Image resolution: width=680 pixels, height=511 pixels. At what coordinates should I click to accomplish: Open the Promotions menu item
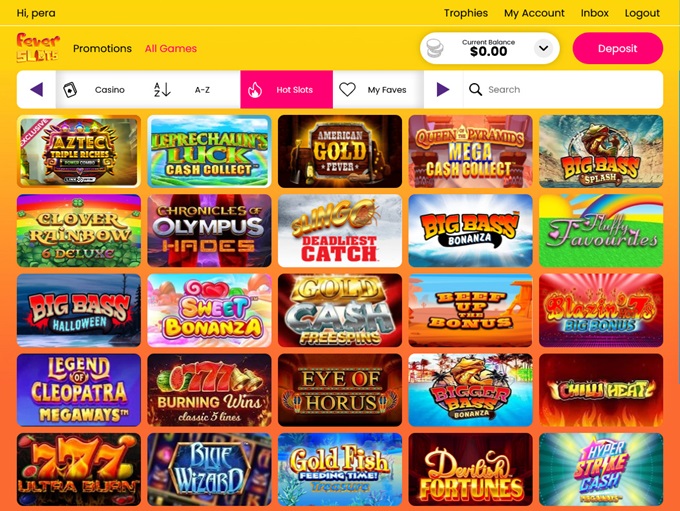[102, 49]
